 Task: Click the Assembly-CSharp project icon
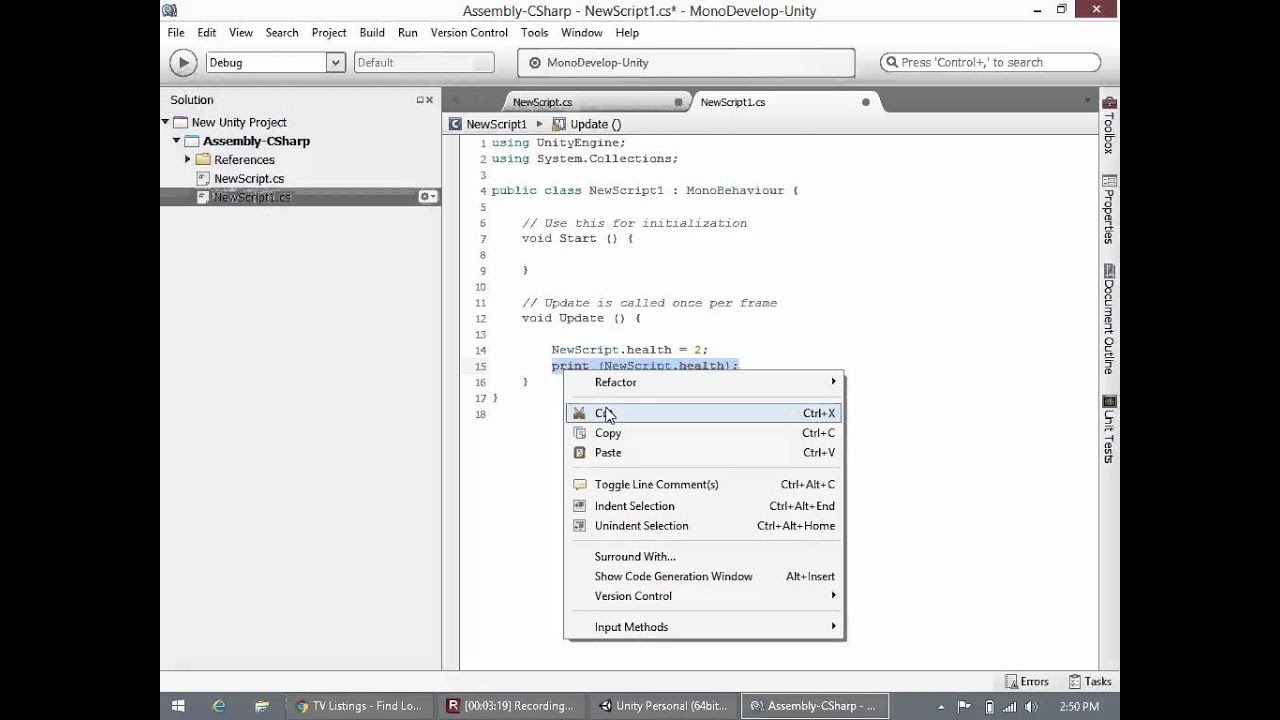coord(192,141)
